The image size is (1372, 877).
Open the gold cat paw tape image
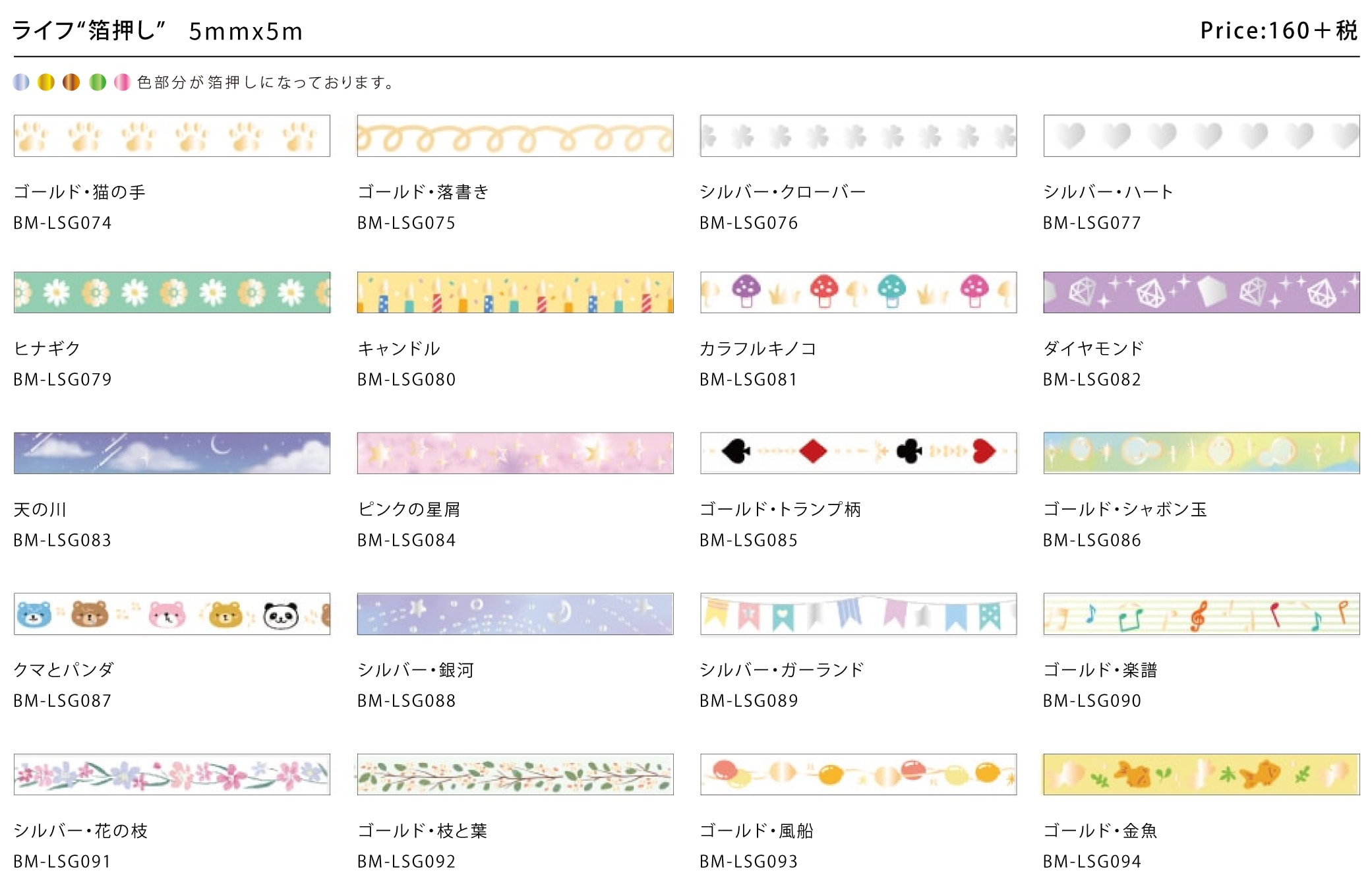click(171, 136)
